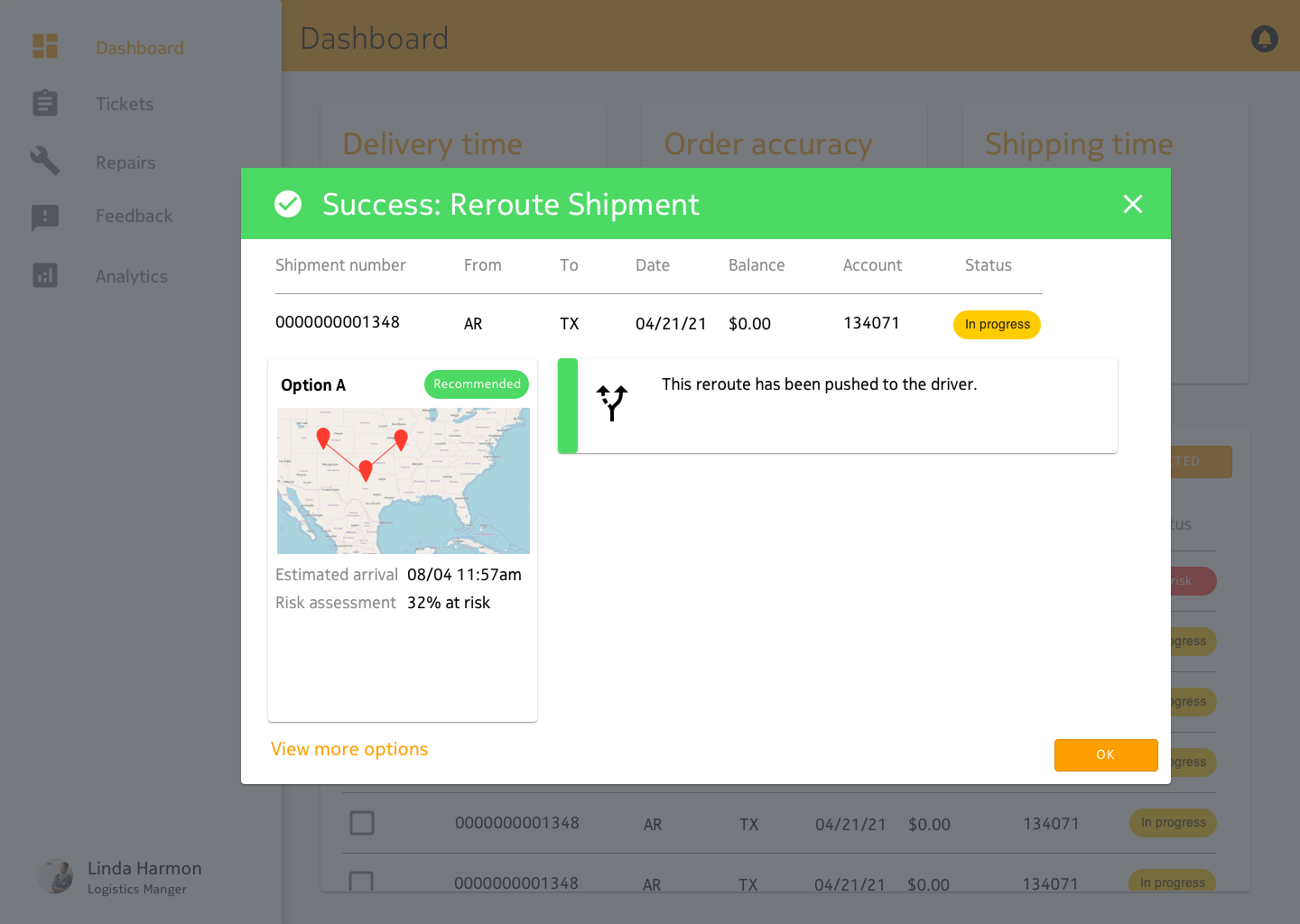
Task: Click the OK button
Action: [x=1106, y=755]
